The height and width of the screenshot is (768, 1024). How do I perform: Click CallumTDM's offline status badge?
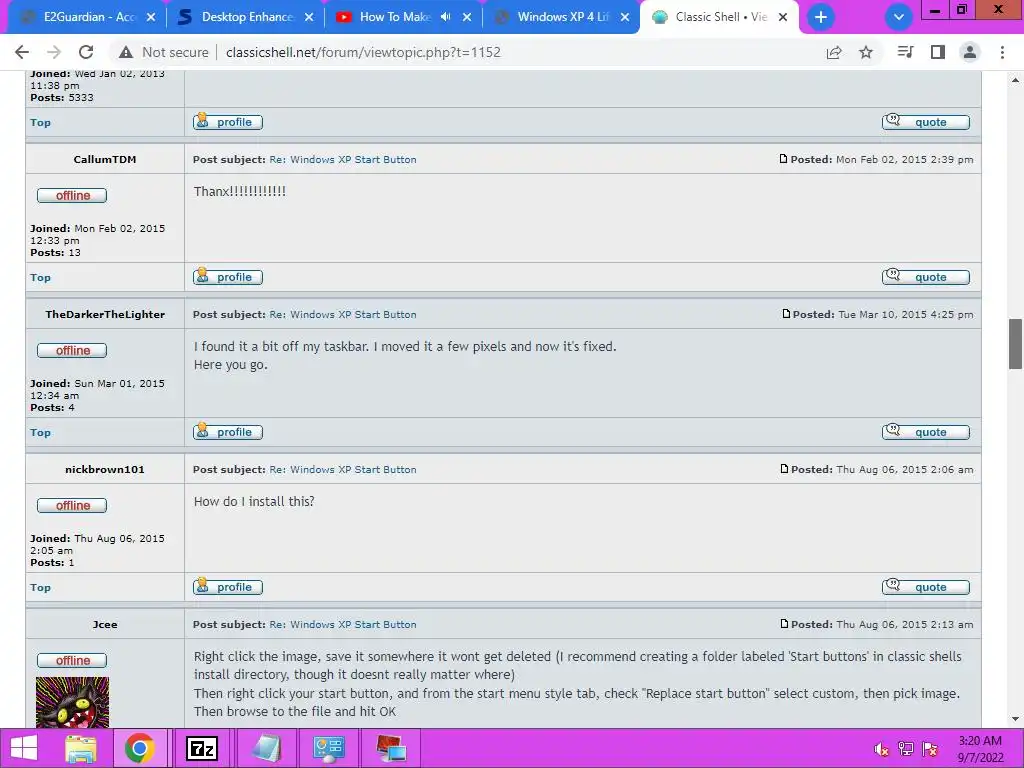click(x=72, y=195)
